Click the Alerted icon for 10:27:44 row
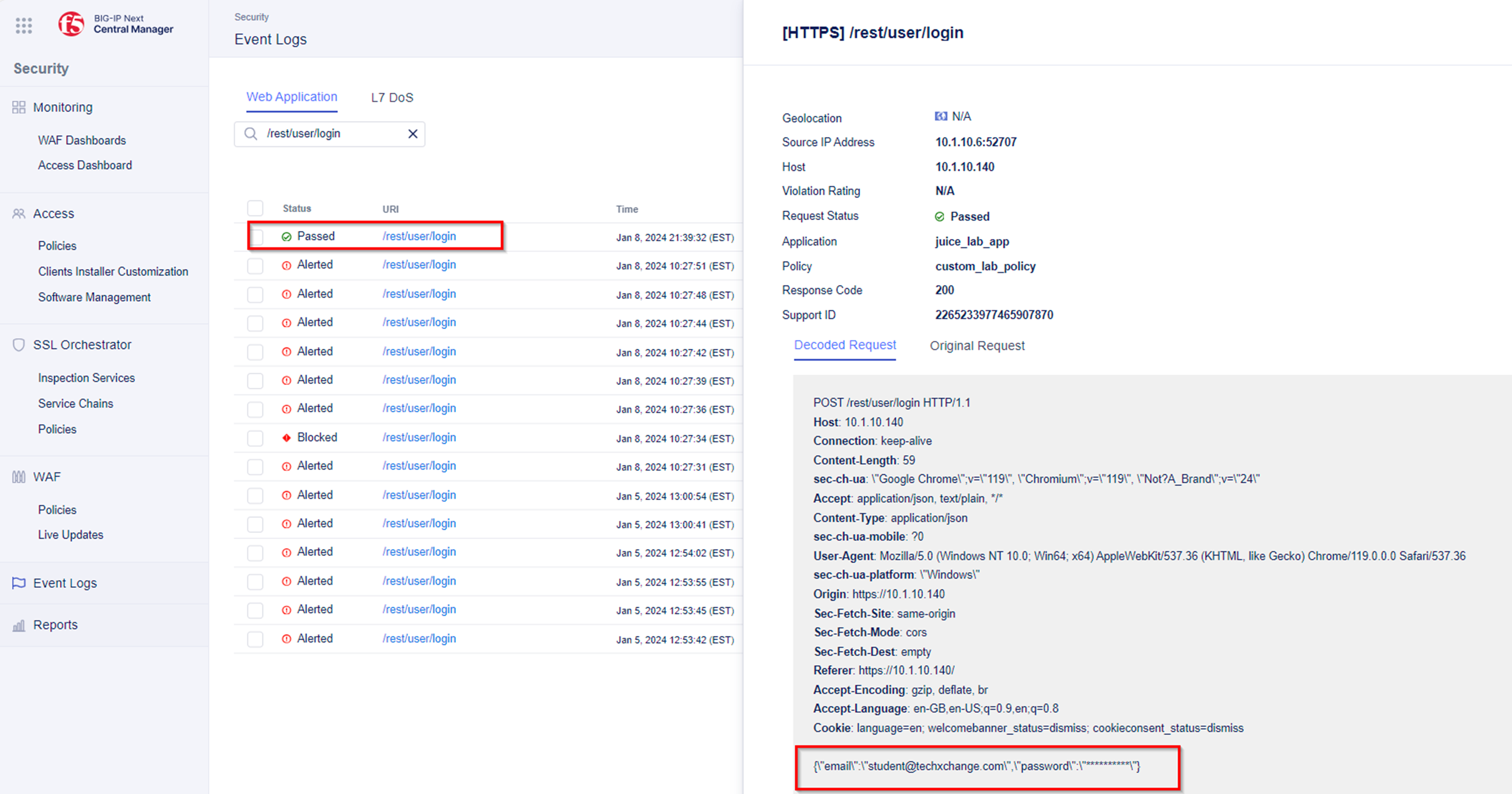Image resolution: width=1512 pixels, height=794 pixels. (286, 323)
